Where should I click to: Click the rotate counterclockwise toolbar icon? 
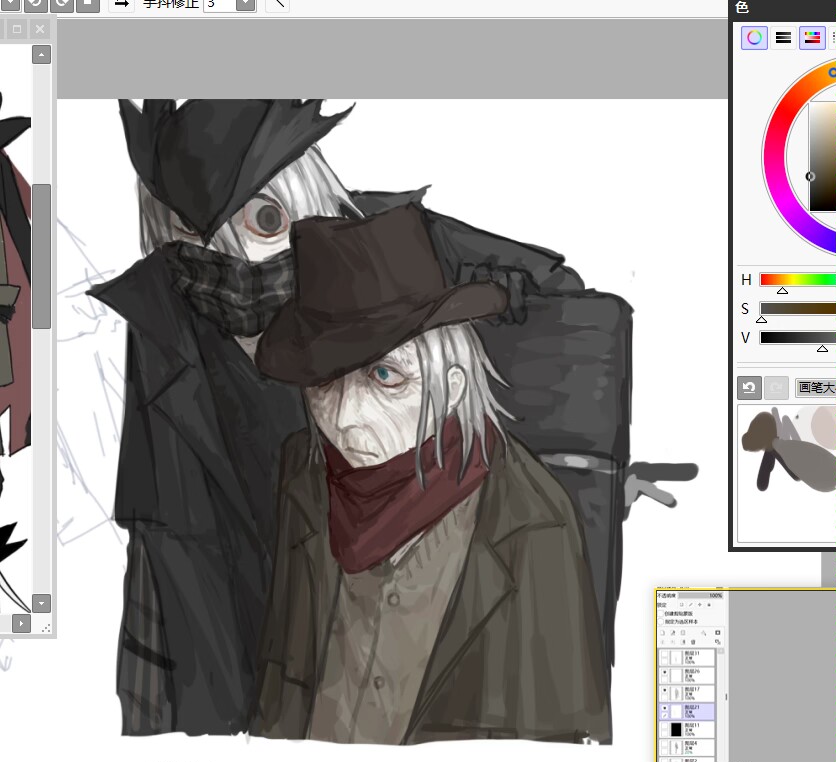36,5
